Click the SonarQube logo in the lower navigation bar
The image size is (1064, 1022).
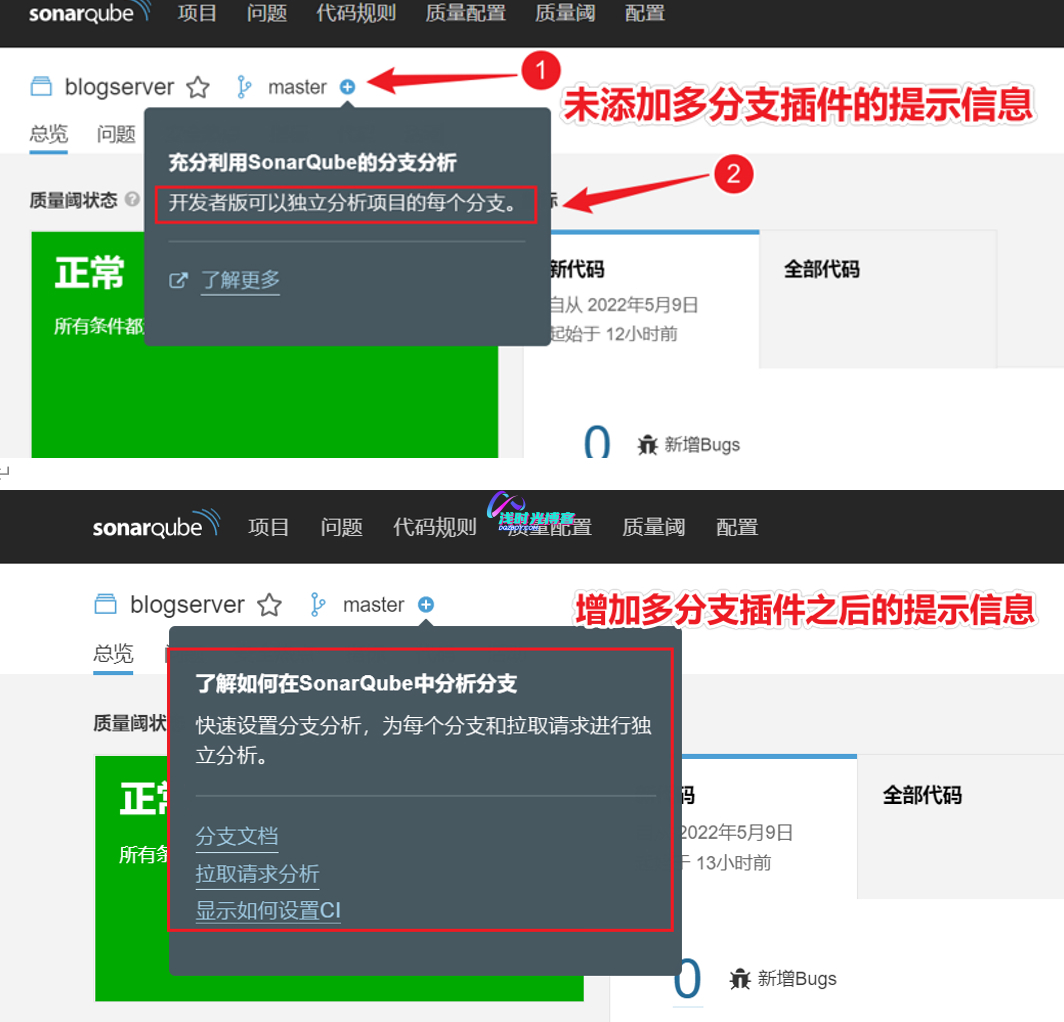[155, 526]
